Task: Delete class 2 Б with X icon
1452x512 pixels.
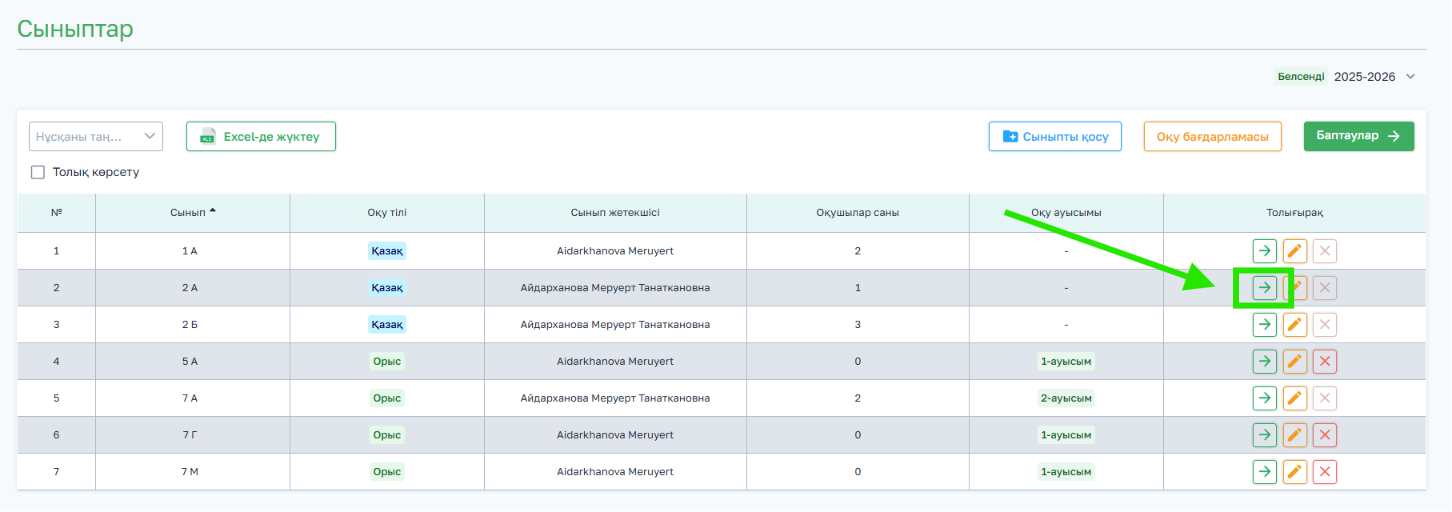Action: click(x=1325, y=325)
